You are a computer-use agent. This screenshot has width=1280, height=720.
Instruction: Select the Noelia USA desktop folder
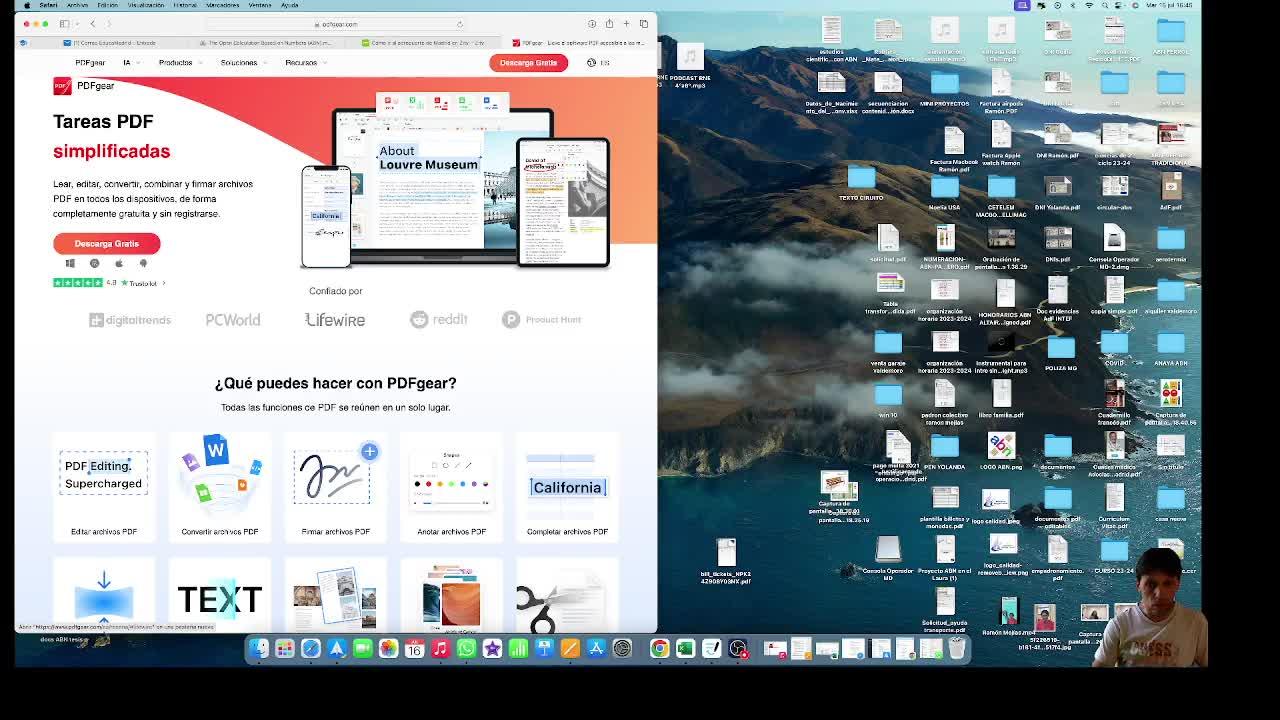click(x=945, y=192)
